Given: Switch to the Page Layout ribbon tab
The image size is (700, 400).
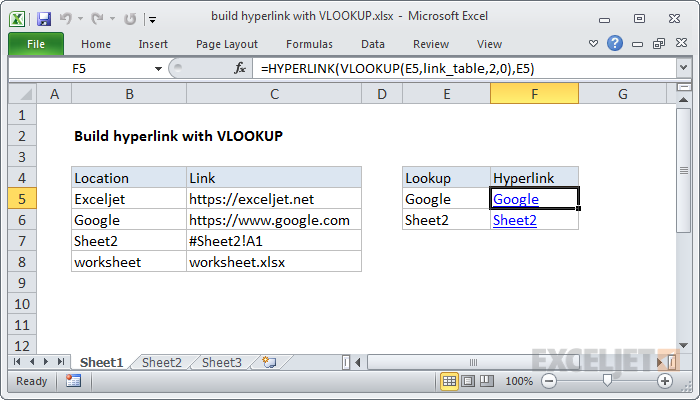Looking at the screenshot, I should [x=227, y=44].
